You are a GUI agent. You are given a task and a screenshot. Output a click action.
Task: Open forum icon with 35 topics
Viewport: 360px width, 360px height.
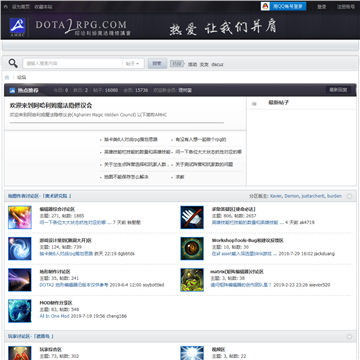pyautogui.click(x=20, y=280)
